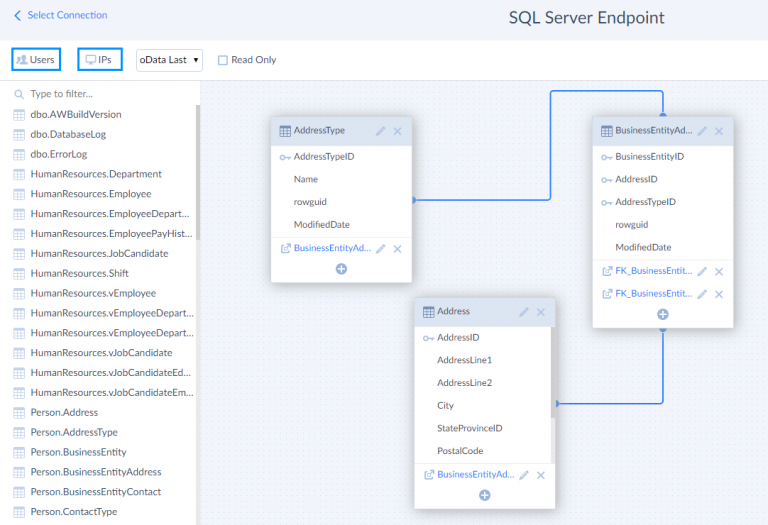Add a relation to AddressType table
This screenshot has width=768, height=525.
341,269
